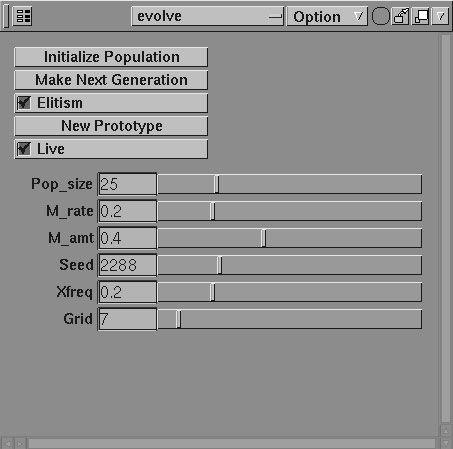The height and width of the screenshot is (449, 453).
Task: Toggle the Elitism checkbox
Action: coord(24,103)
